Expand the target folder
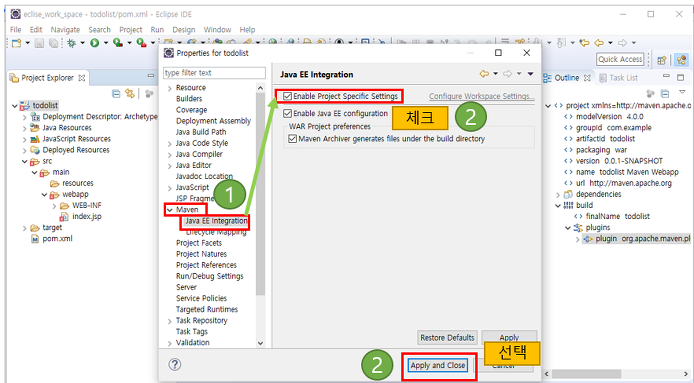Image resolution: width=694 pixels, height=383 pixels. pyautogui.click(x=25, y=228)
